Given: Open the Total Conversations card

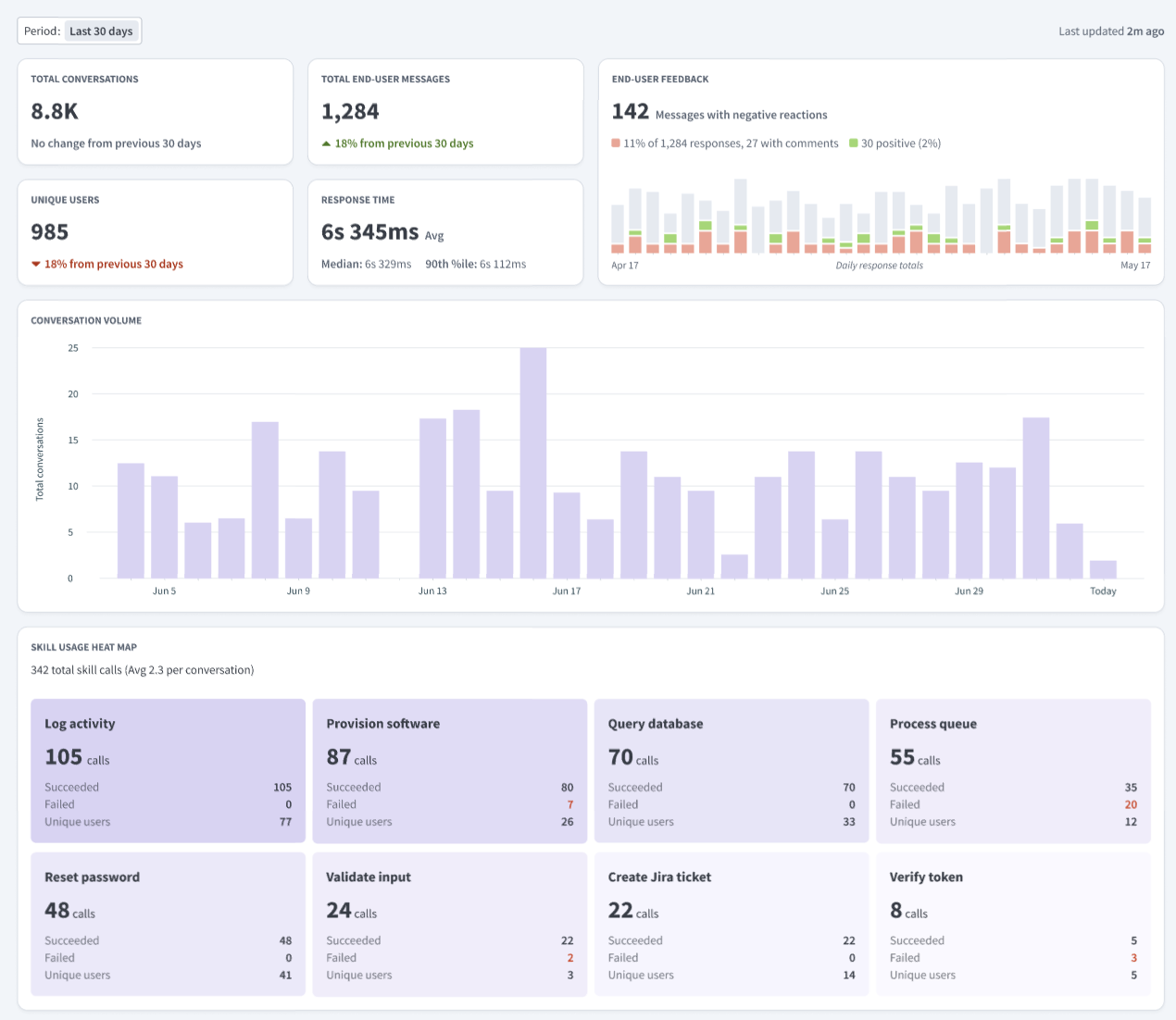Looking at the screenshot, I should pos(156,112).
